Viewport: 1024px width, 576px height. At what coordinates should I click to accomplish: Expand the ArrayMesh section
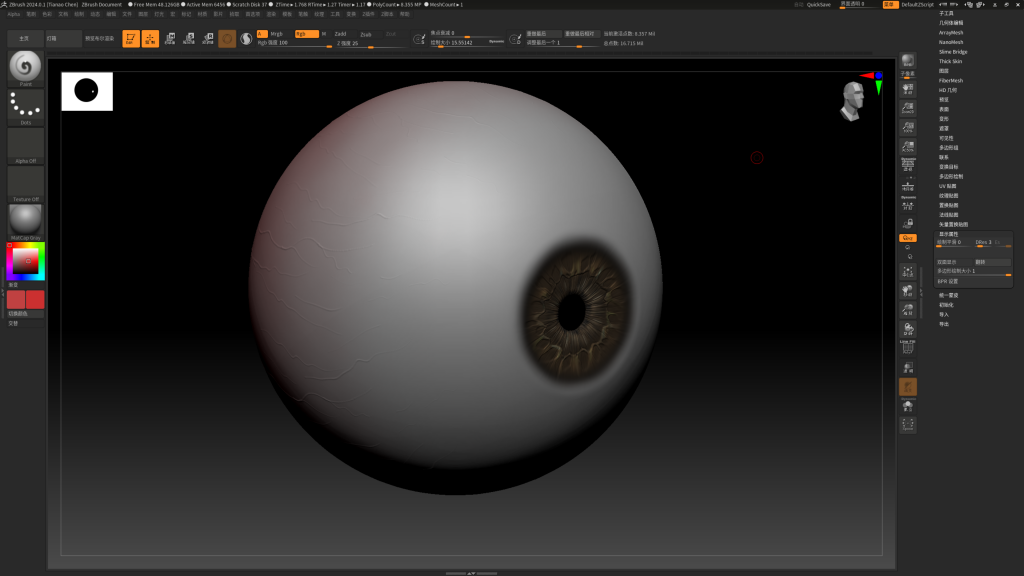[951, 33]
